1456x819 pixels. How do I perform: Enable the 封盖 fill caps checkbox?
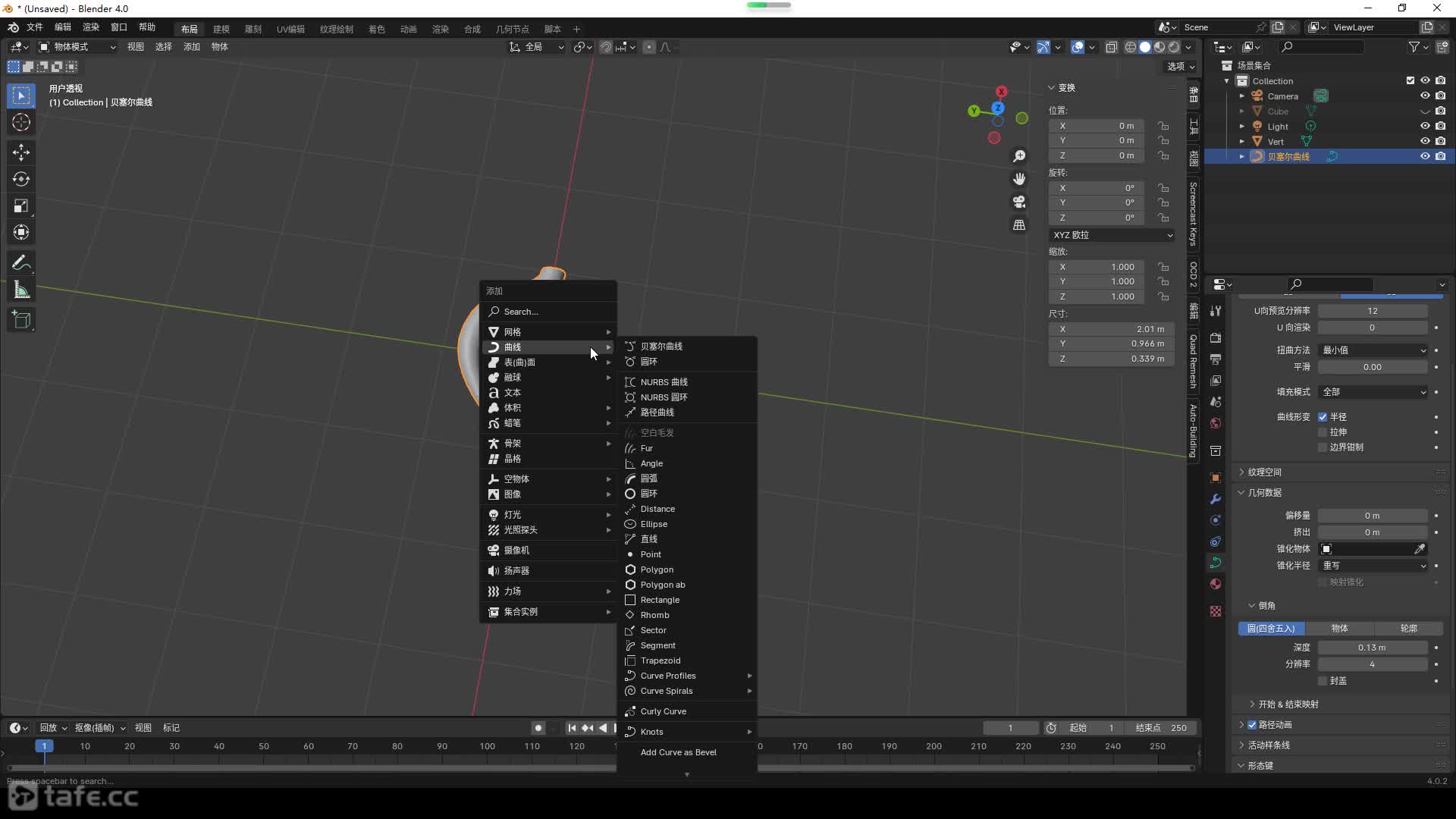pyautogui.click(x=1323, y=681)
